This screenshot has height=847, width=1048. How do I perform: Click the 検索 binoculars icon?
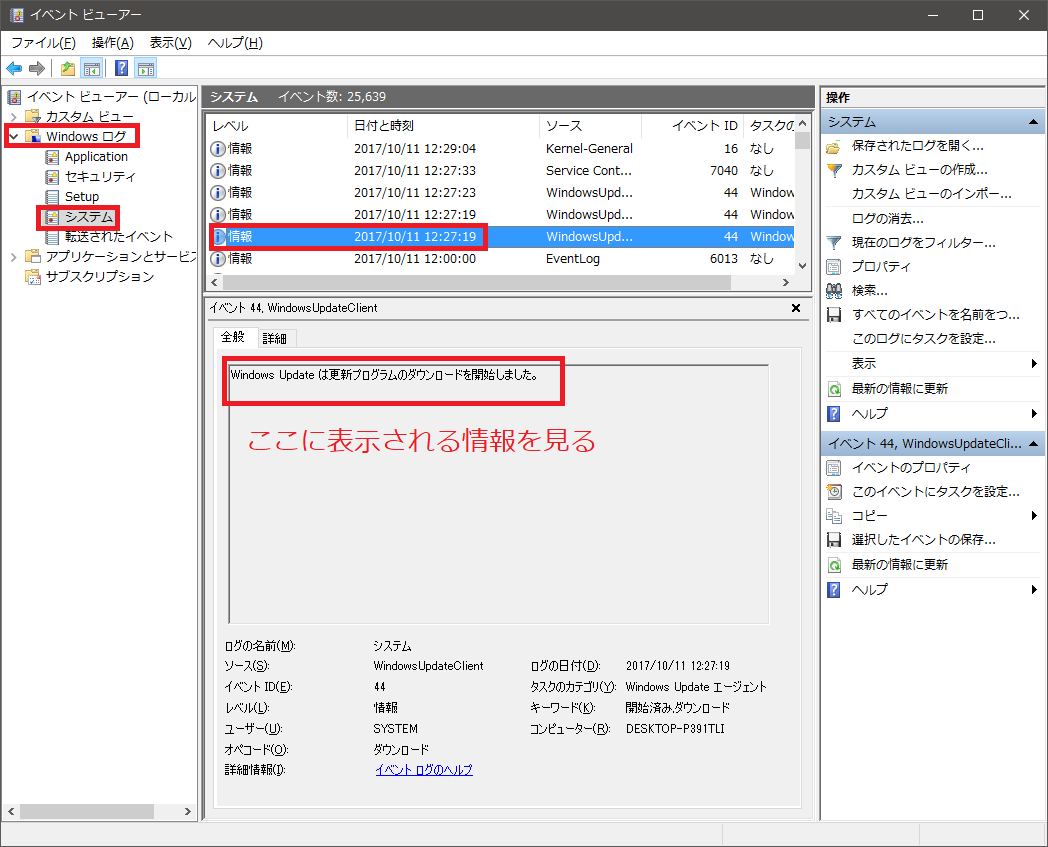pos(833,291)
